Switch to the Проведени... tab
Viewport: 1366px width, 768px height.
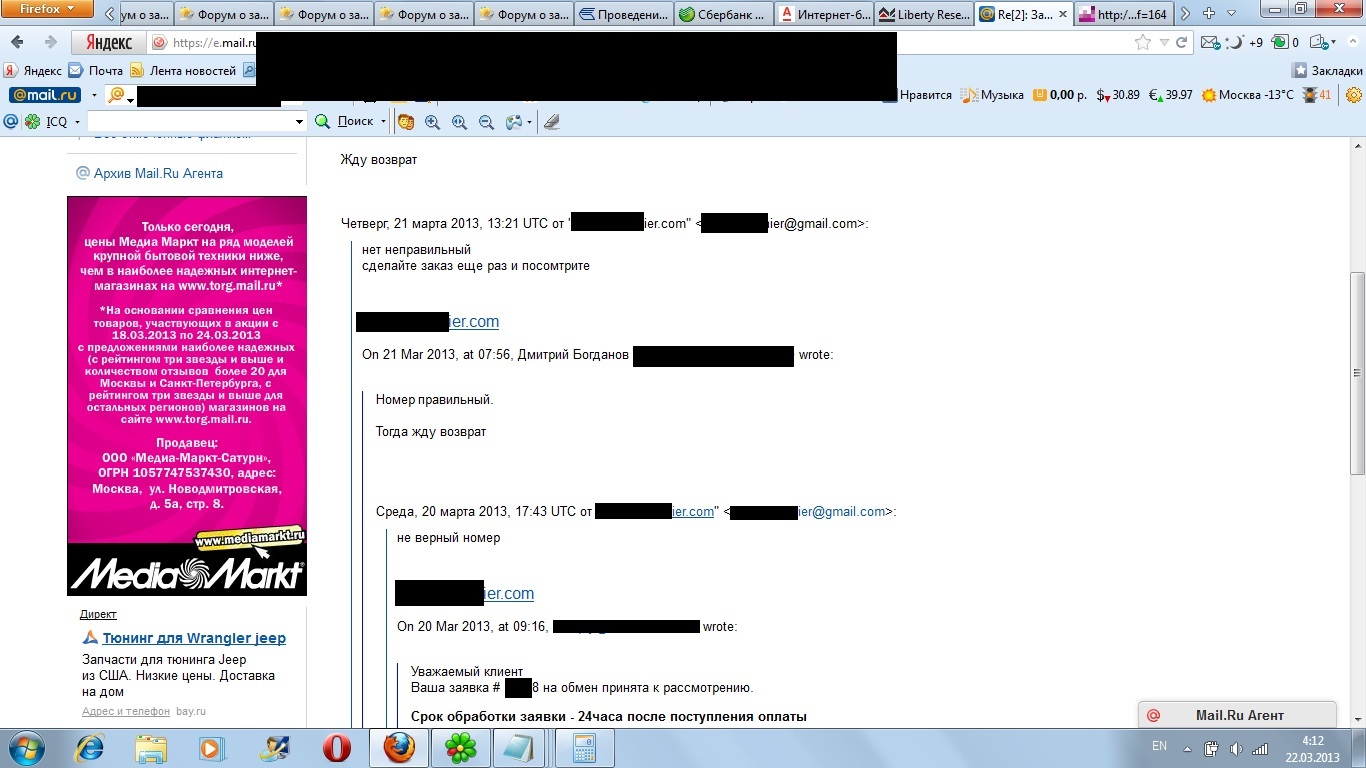[x=624, y=14]
